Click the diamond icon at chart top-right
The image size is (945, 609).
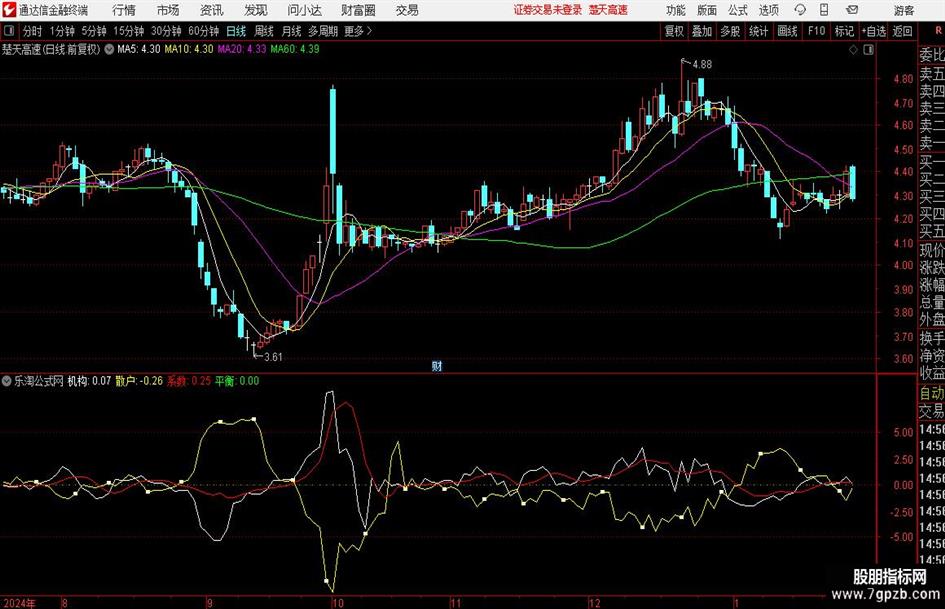pyautogui.click(x=853, y=50)
